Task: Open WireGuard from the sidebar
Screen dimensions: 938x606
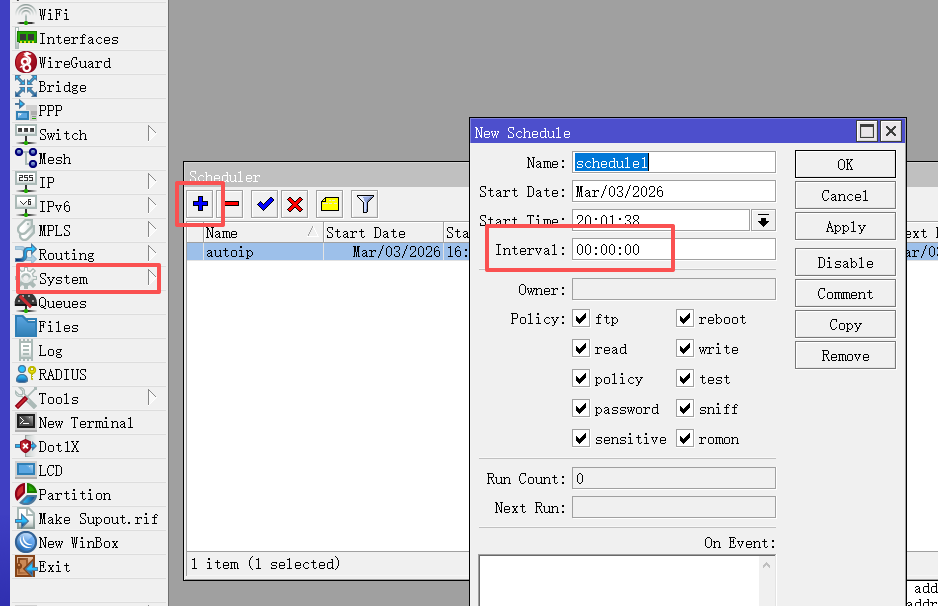Action: (x=74, y=63)
